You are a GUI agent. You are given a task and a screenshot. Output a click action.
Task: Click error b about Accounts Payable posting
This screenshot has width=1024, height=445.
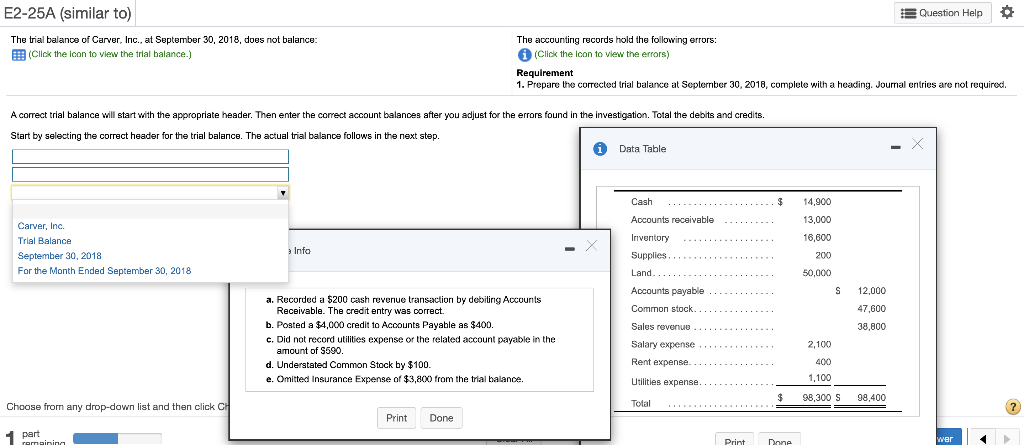pos(380,325)
